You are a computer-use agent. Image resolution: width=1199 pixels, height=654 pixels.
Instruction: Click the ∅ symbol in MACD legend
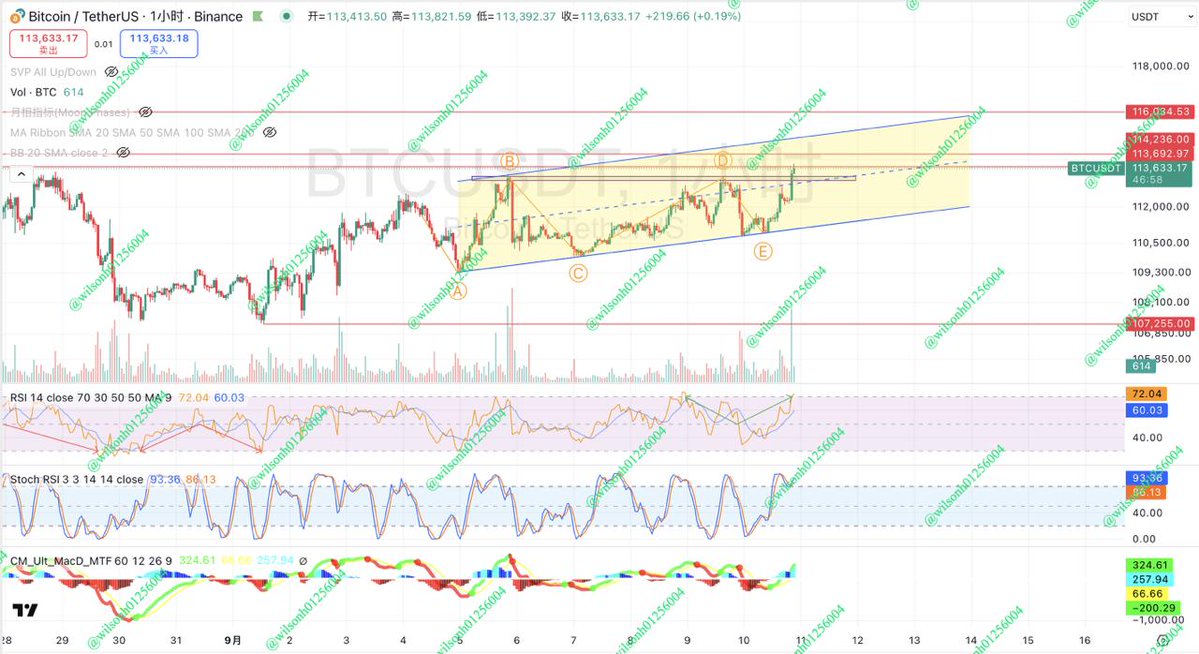[x=303, y=561]
